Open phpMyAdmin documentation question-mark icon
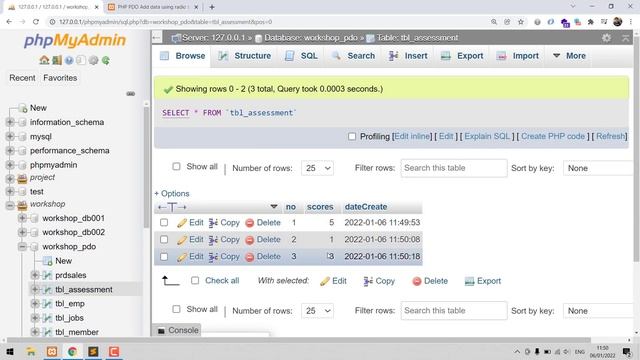The width and height of the screenshot is (640, 360). coord(69,60)
